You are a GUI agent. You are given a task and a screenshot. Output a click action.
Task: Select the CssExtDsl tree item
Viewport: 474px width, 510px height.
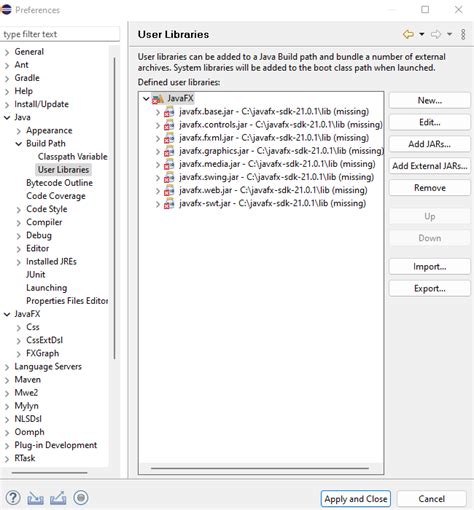pyautogui.click(x=44, y=340)
